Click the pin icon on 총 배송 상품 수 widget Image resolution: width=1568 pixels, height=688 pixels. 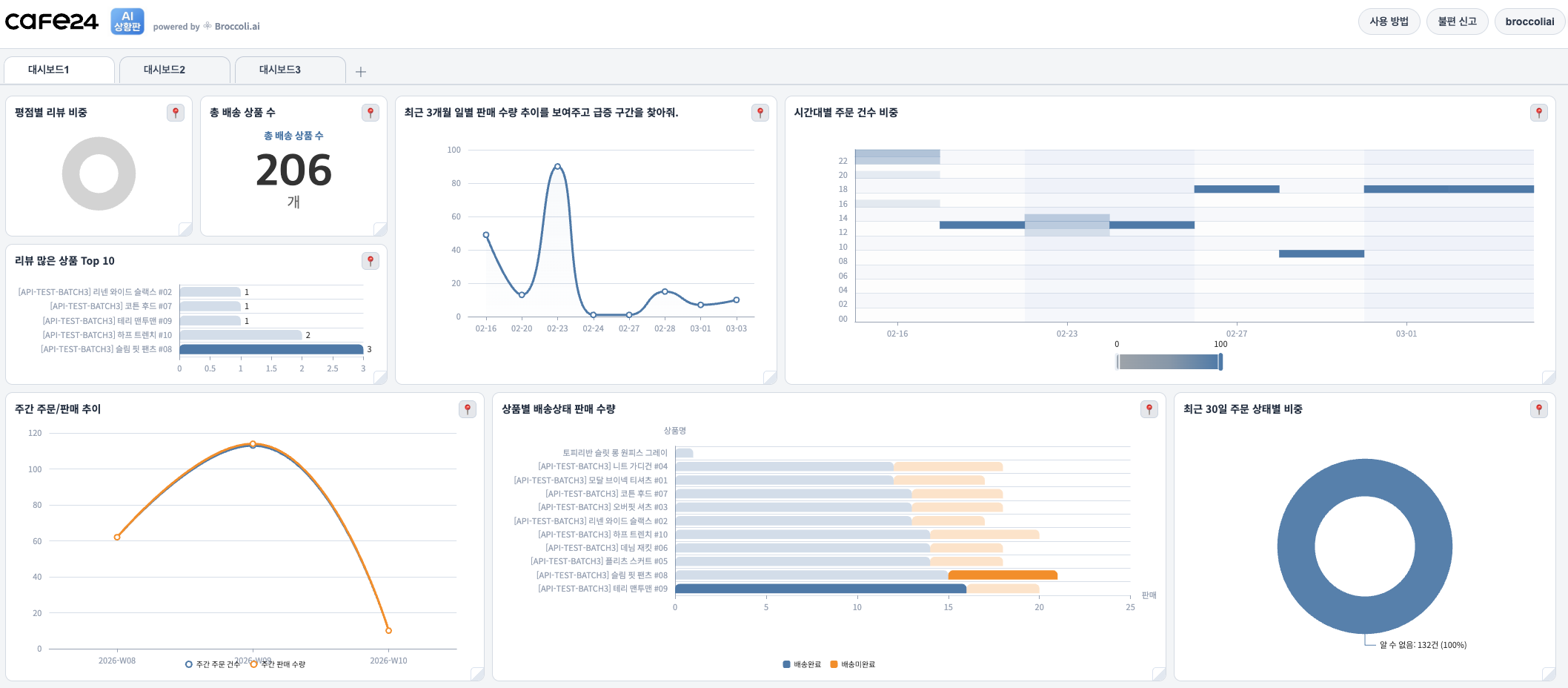coord(371,113)
